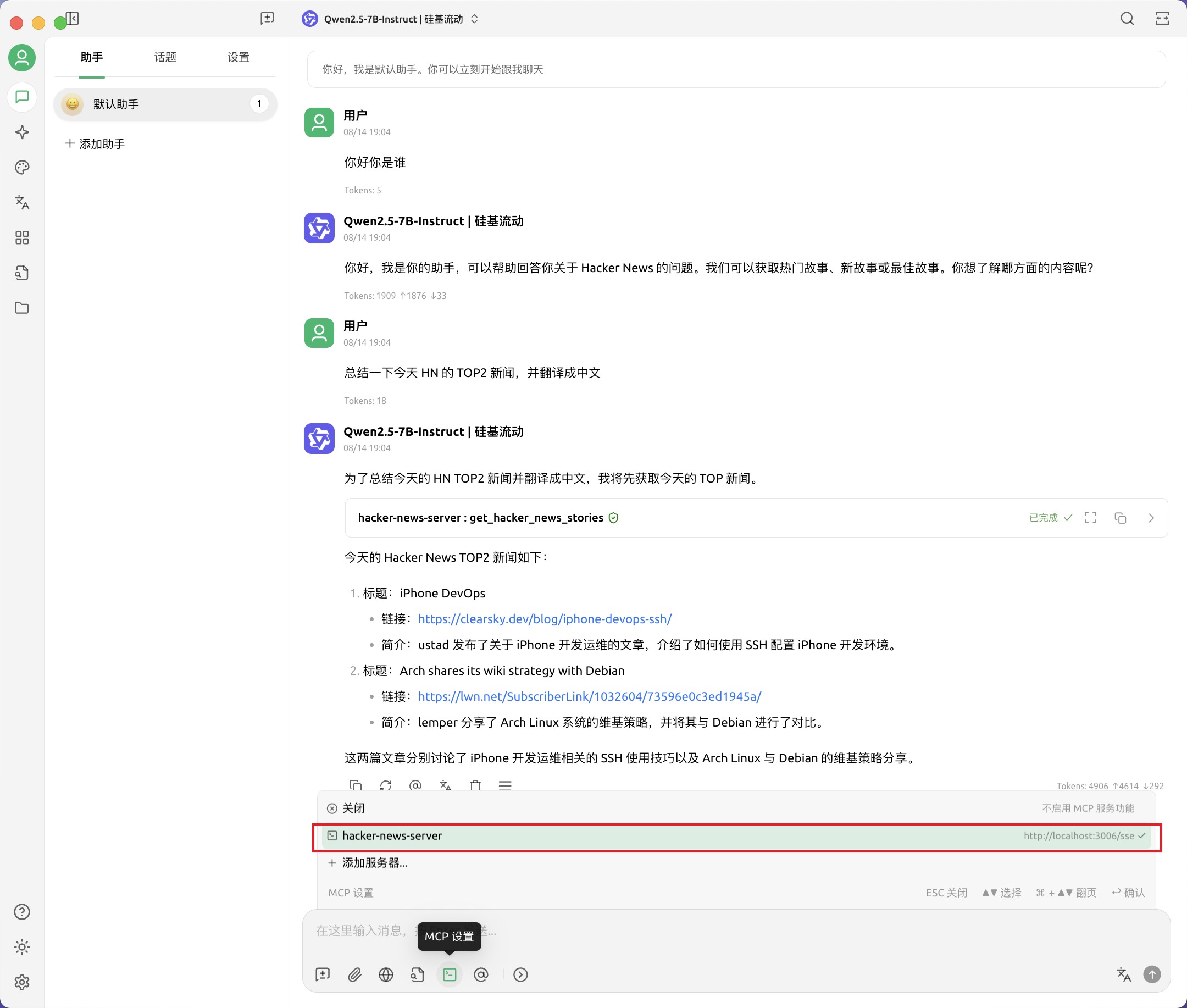The image size is (1187, 1008).
Task: Toggle the narrow mode icon at top right
Action: click(x=1162, y=18)
